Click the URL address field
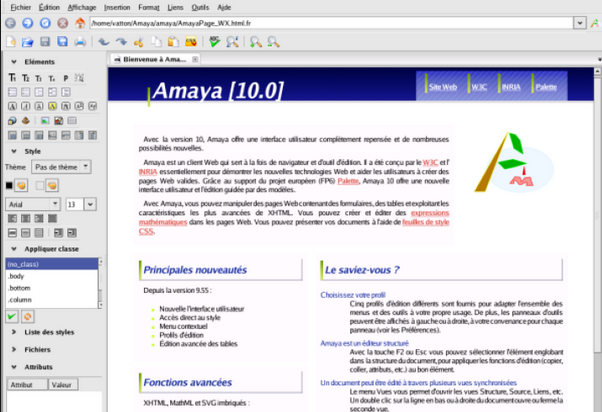Viewport: 602px width, 412px height. pyautogui.click(x=331, y=23)
